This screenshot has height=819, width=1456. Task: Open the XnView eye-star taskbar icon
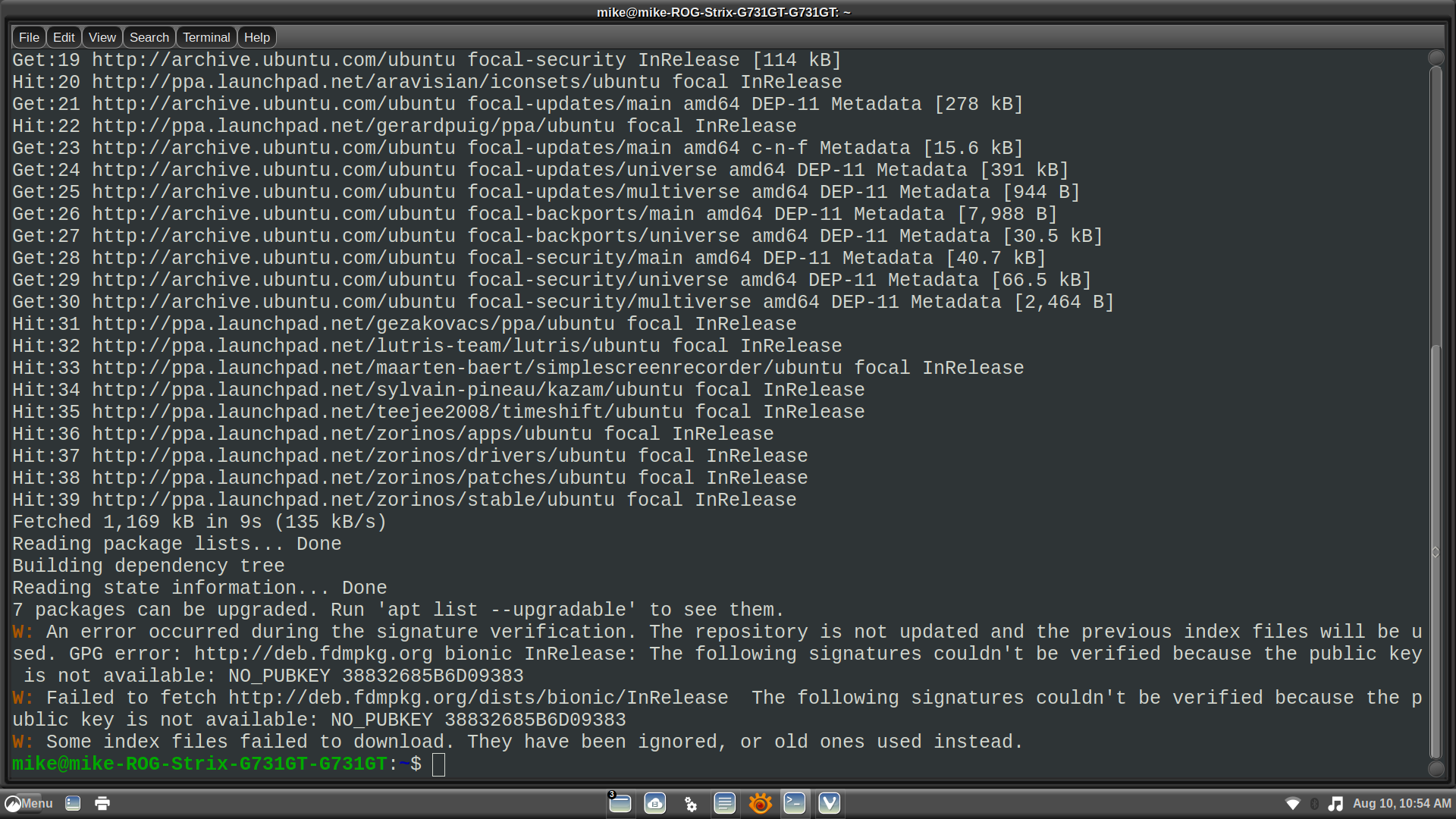(760, 803)
